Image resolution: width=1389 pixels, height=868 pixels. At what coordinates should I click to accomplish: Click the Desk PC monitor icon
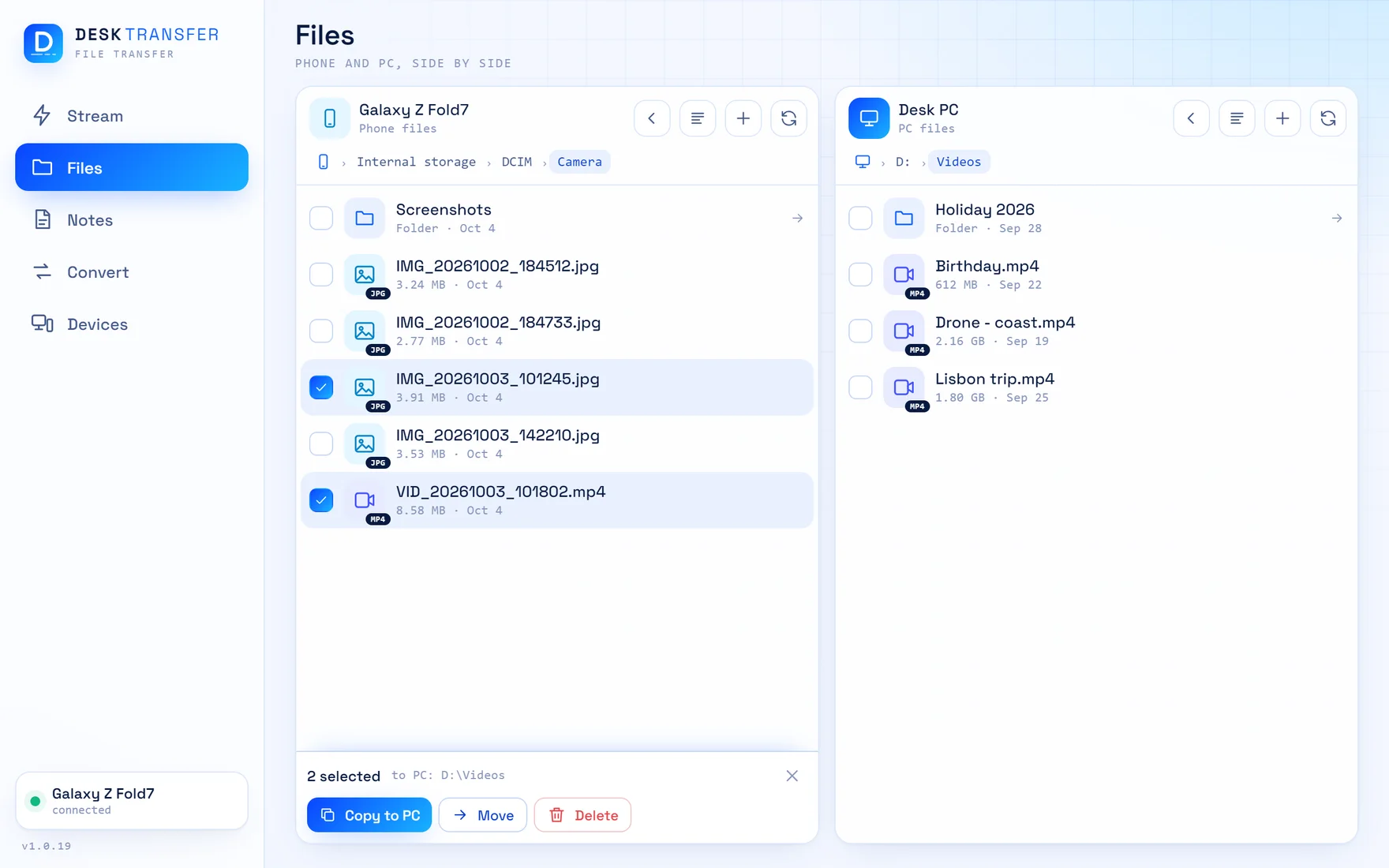point(869,118)
